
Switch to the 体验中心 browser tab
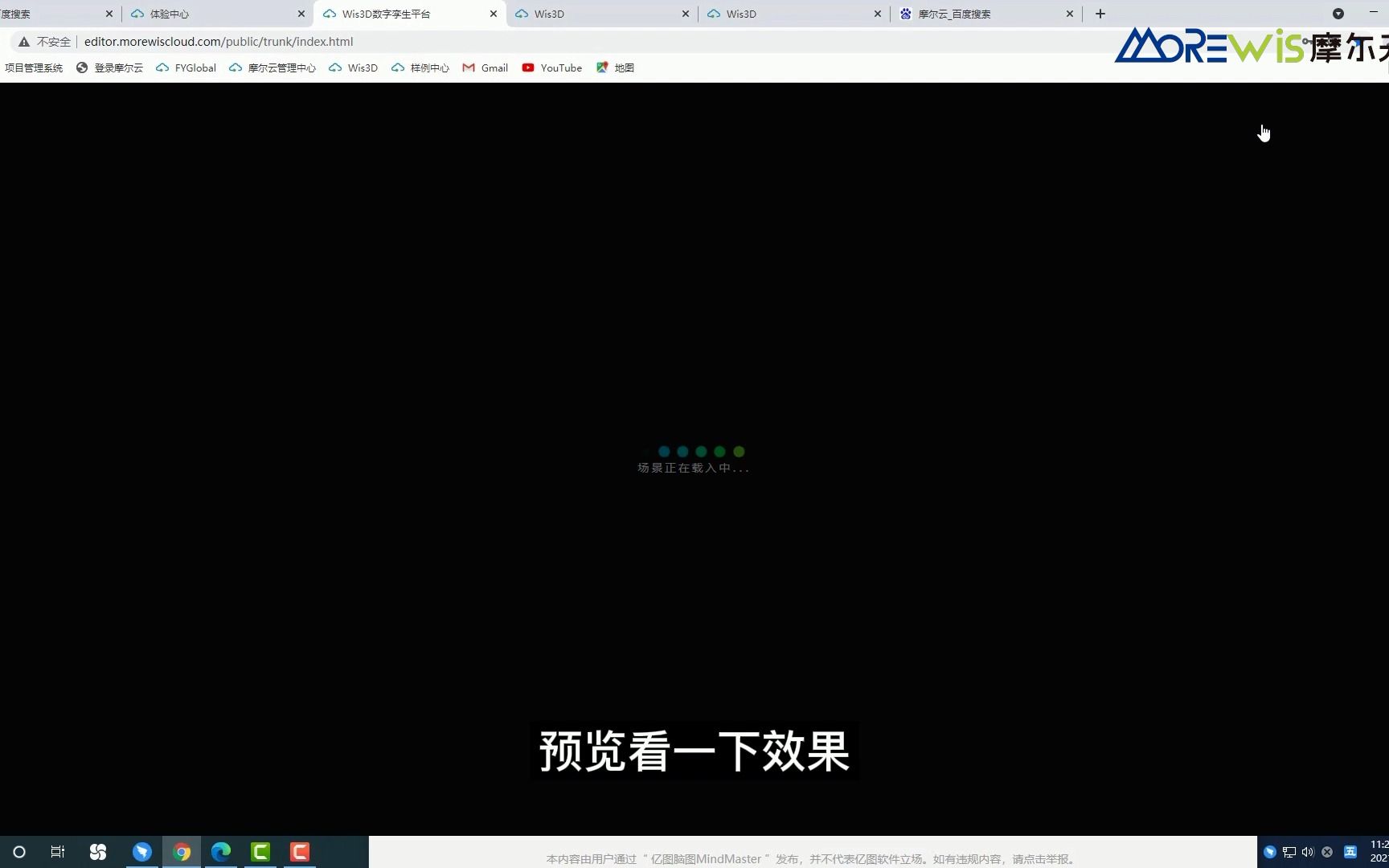point(217,14)
